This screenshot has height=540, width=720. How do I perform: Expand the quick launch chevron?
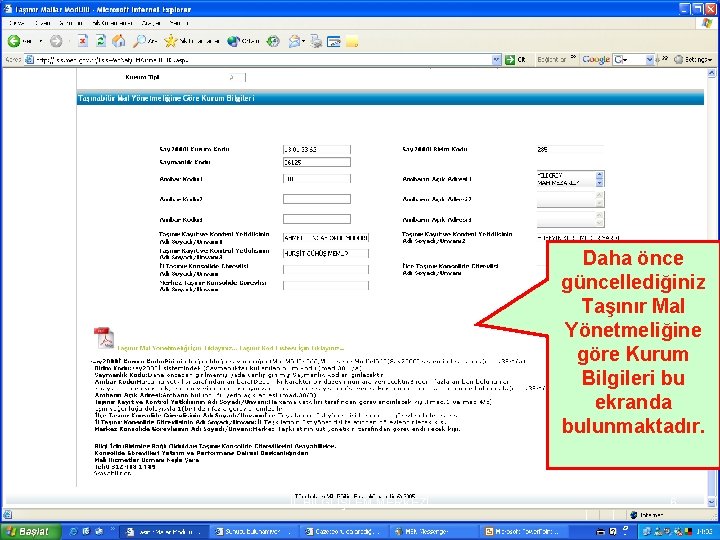(x=113, y=529)
